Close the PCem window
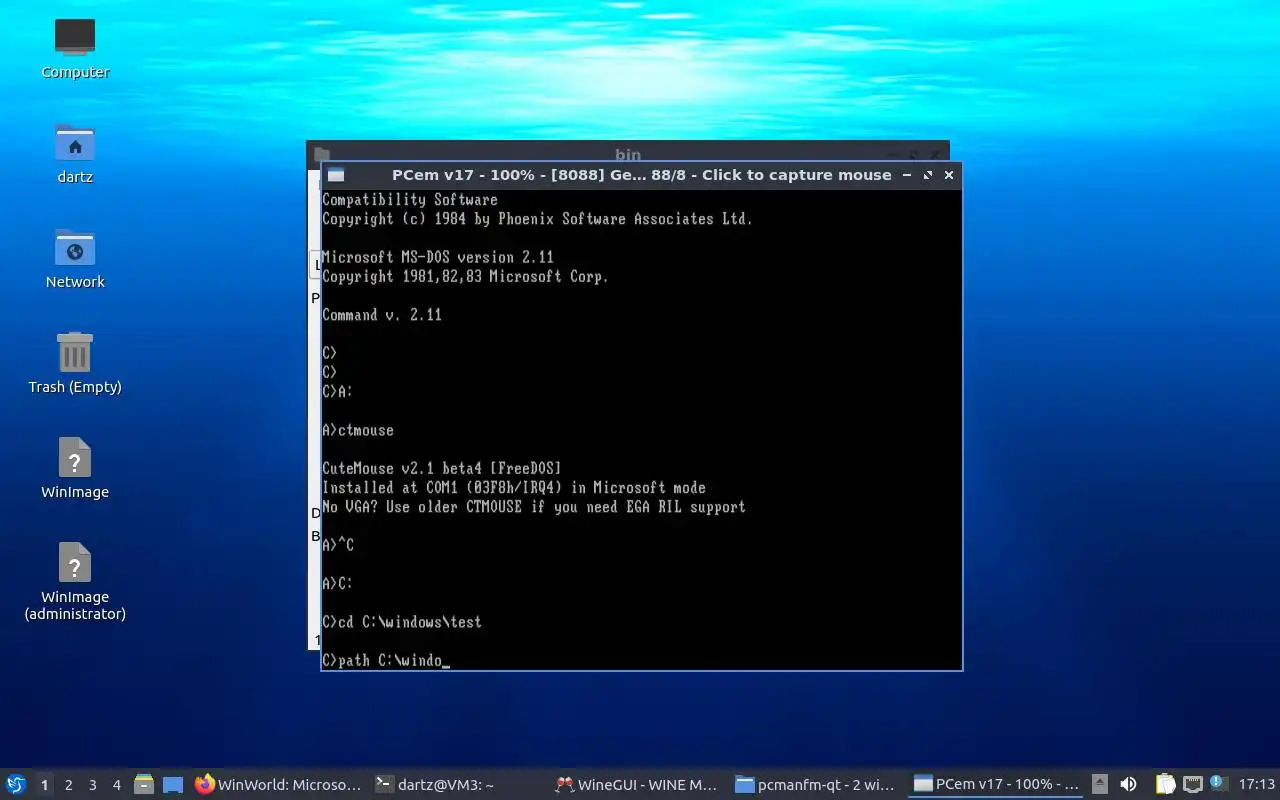 [949, 175]
